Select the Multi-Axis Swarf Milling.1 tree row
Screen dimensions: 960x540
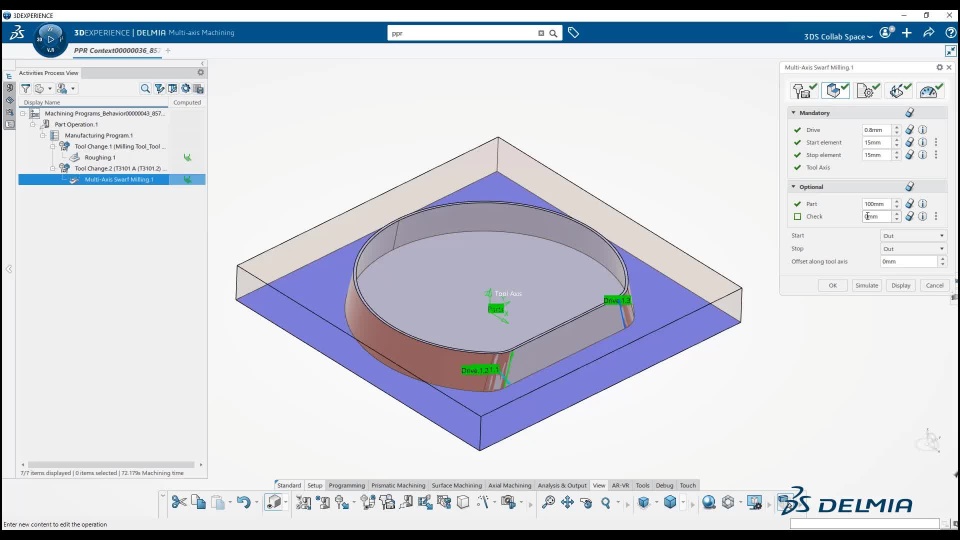point(112,179)
